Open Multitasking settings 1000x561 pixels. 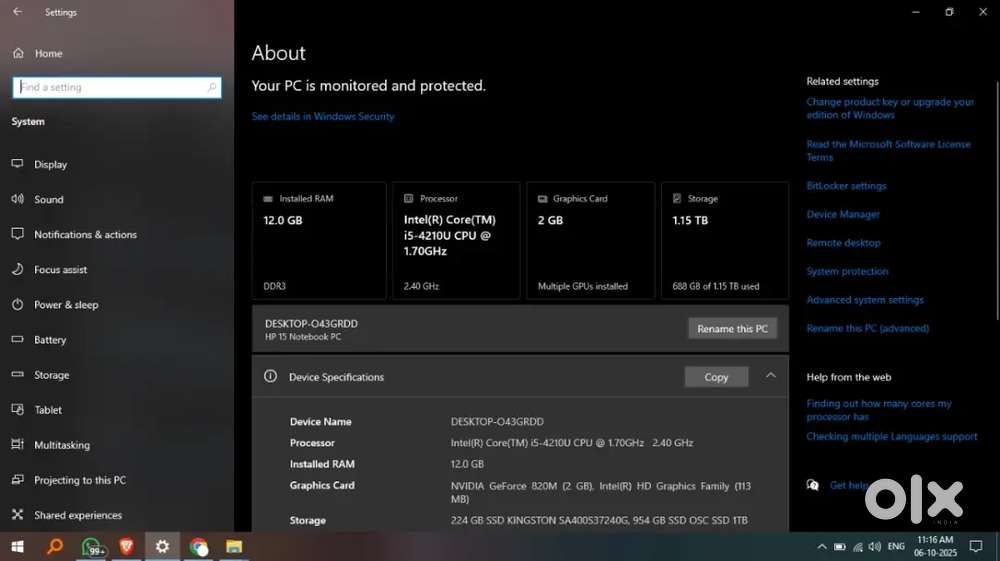pos(61,445)
